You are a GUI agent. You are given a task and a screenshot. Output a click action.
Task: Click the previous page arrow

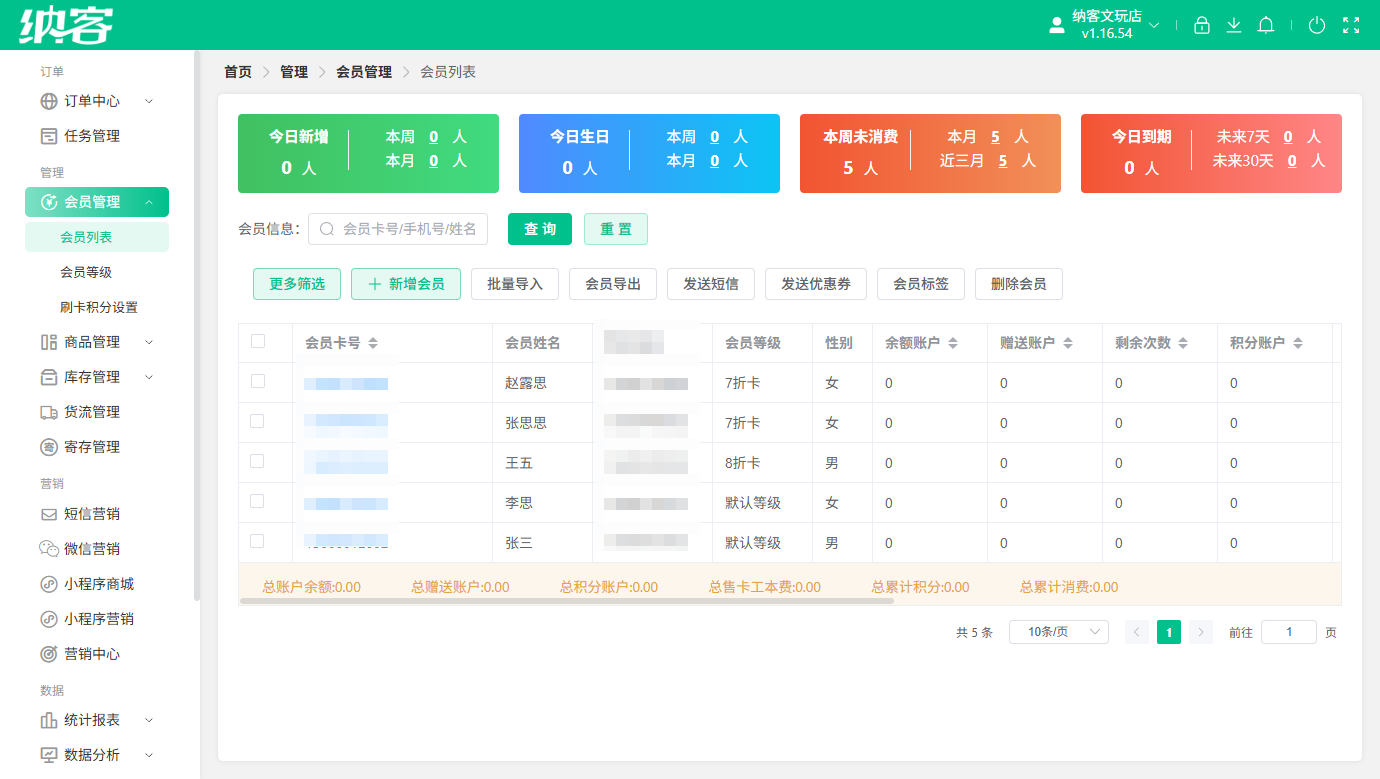[x=1137, y=632]
